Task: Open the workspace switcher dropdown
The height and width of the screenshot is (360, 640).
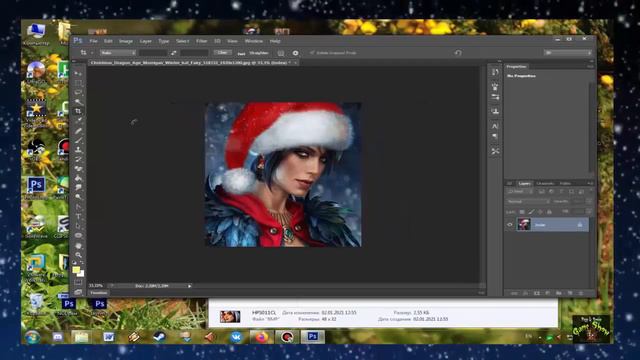Action: click(x=567, y=53)
